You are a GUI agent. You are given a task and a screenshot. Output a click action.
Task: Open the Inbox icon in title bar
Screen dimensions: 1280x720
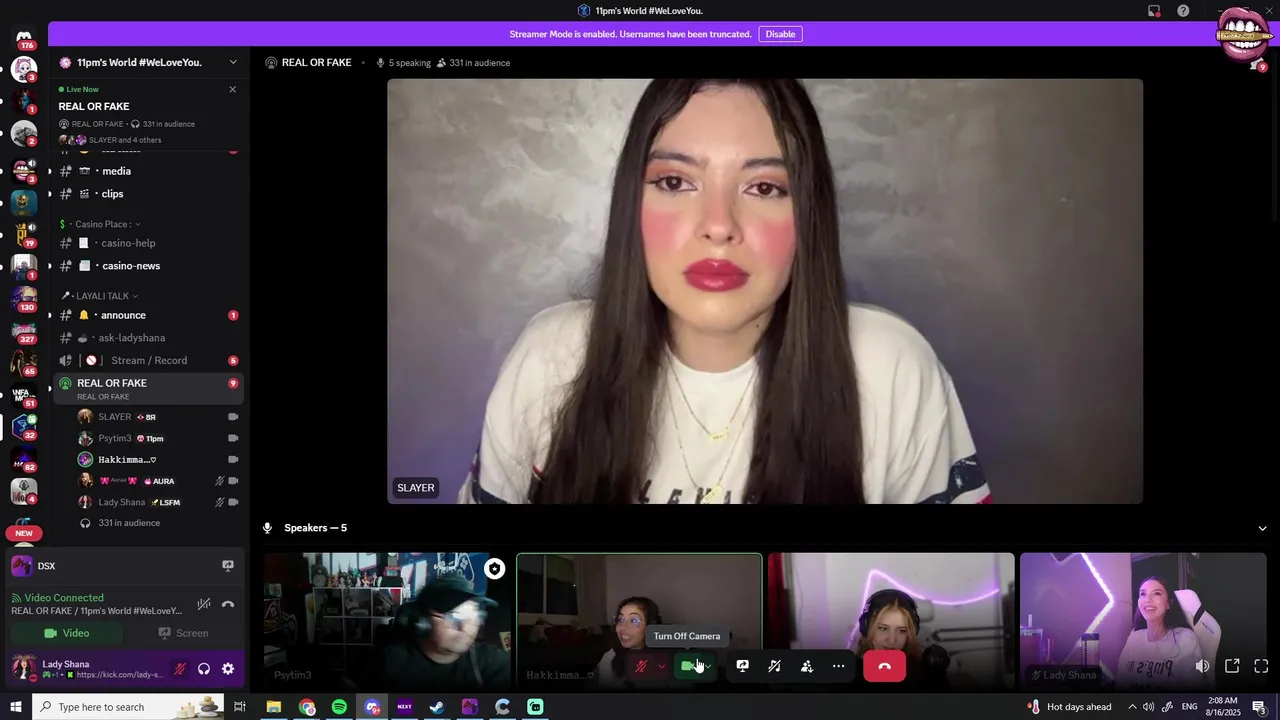1154,11
